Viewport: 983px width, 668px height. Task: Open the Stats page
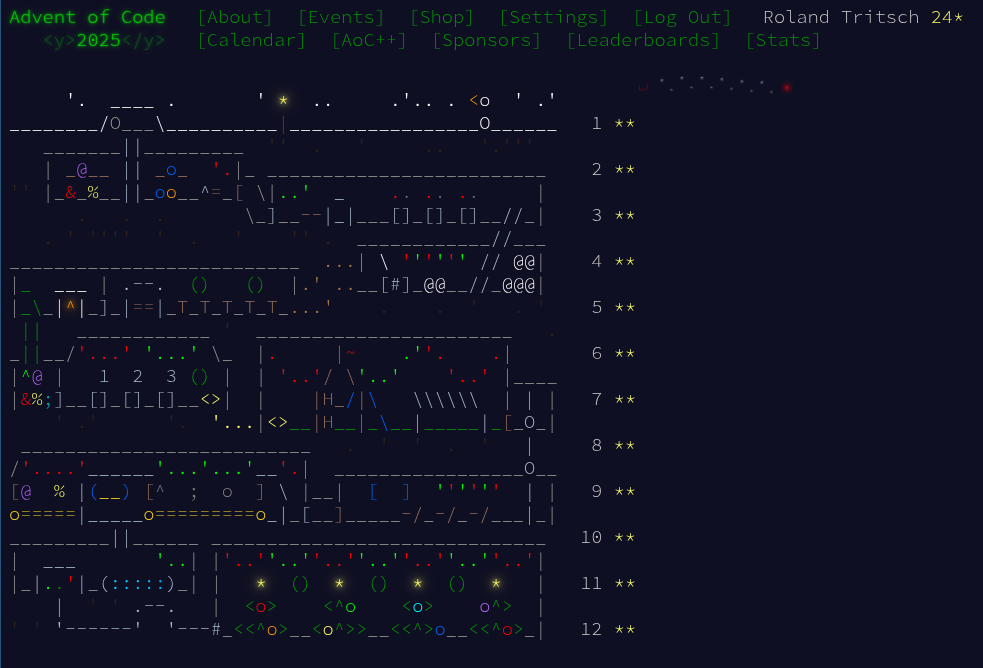click(783, 40)
